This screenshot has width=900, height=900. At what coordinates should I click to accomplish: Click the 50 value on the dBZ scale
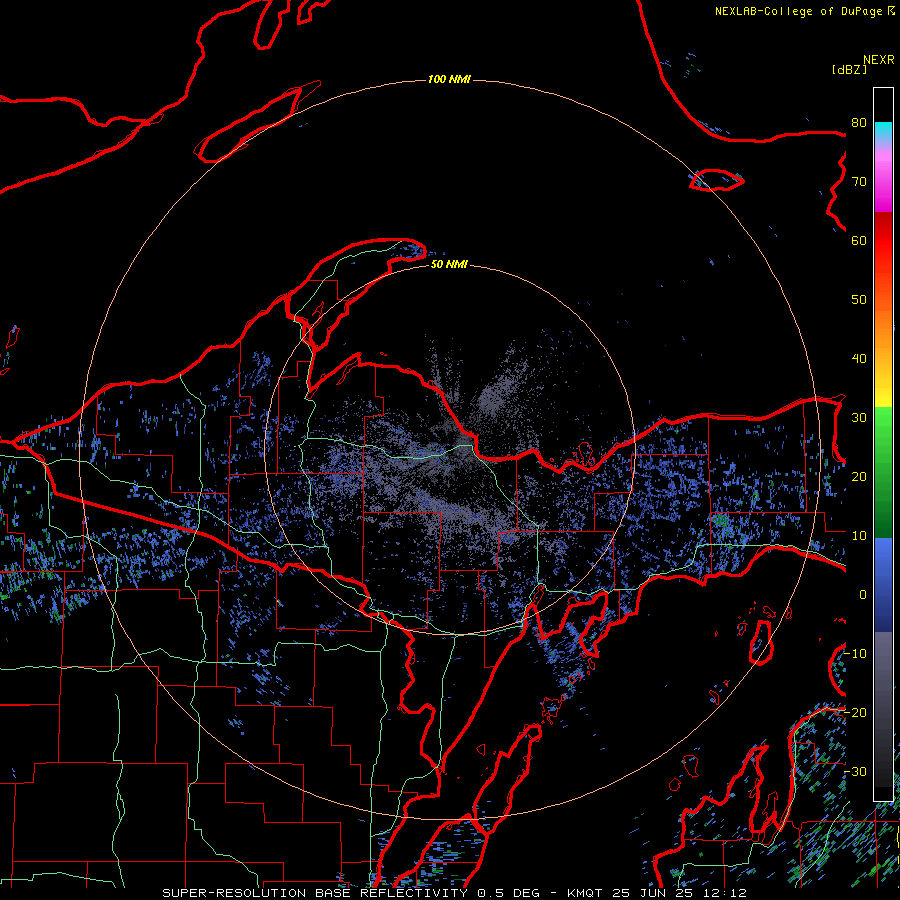click(859, 300)
